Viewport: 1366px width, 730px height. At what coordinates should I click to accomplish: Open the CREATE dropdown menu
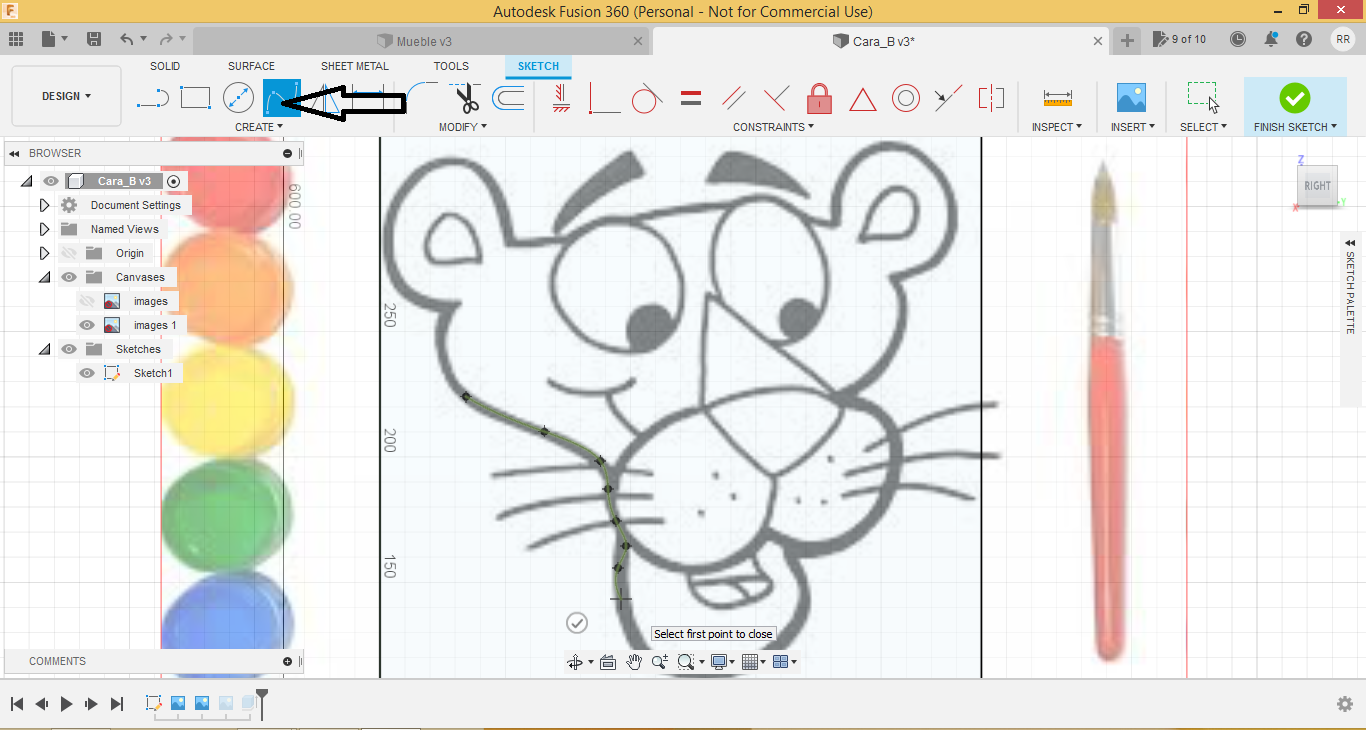(259, 127)
